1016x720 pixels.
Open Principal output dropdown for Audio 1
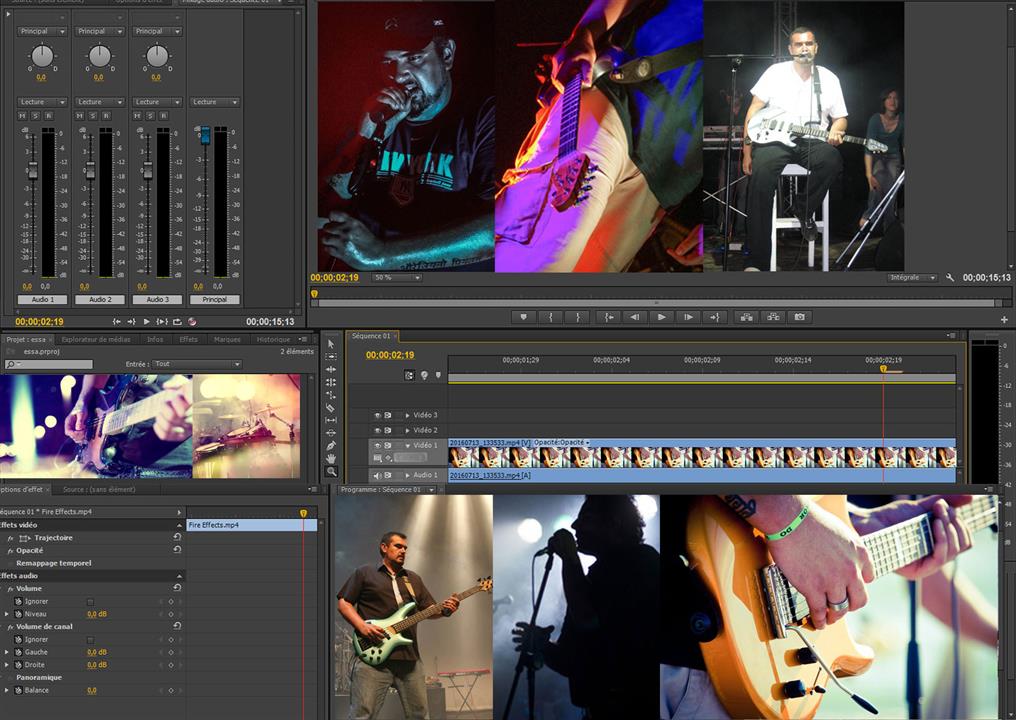point(42,31)
